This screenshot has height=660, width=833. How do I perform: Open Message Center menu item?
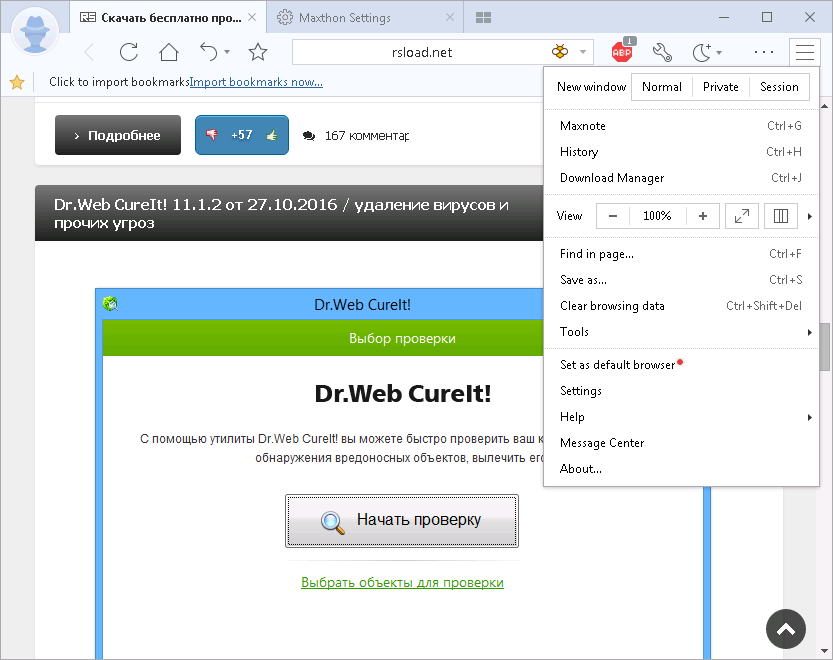point(681,443)
